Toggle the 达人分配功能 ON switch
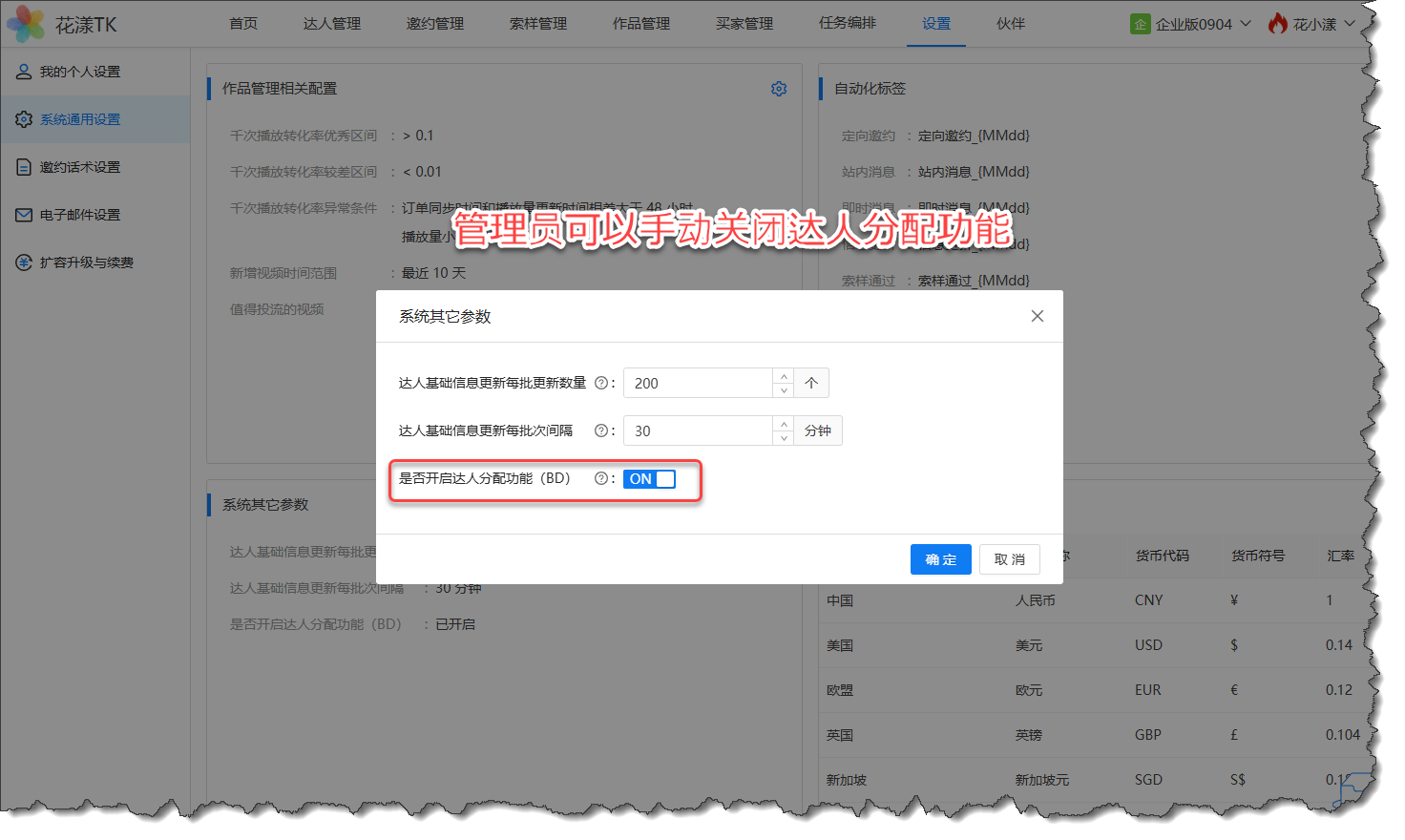1405x840 pixels. pos(649,479)
